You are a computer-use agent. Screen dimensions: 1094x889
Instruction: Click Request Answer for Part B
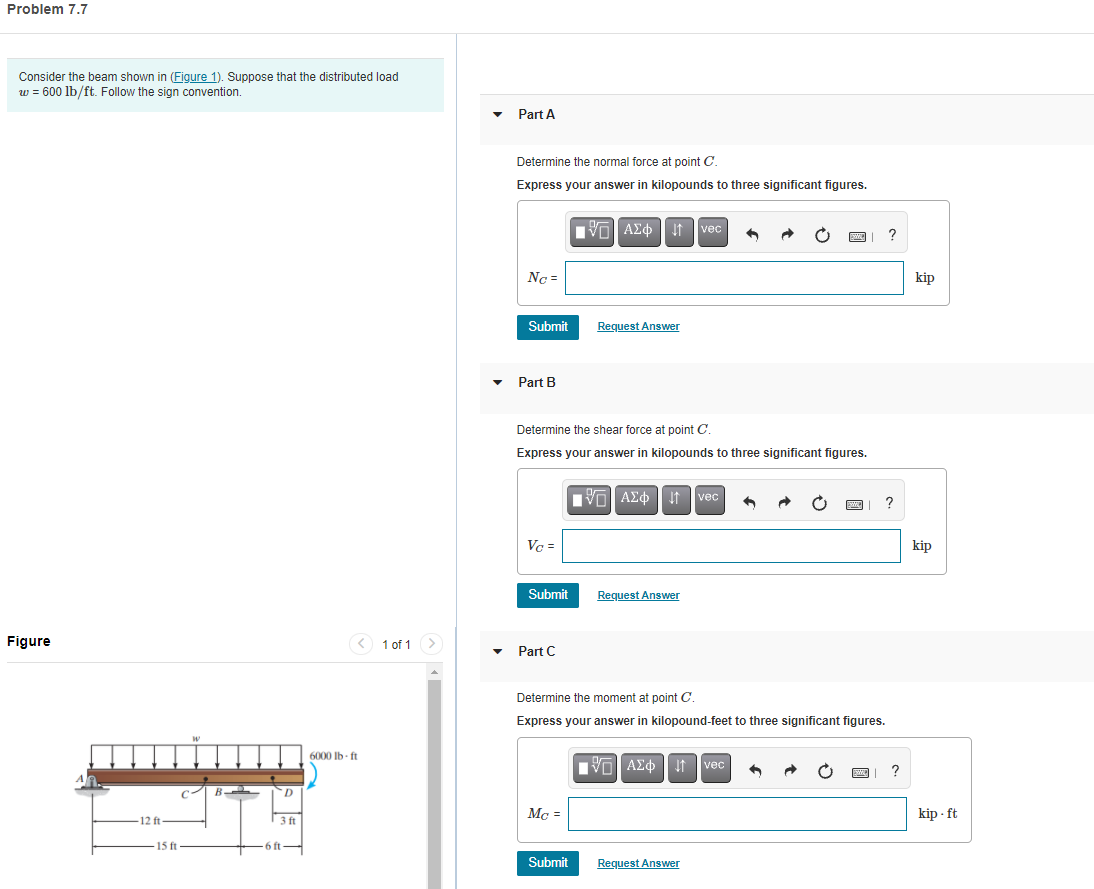coord(637,595)
